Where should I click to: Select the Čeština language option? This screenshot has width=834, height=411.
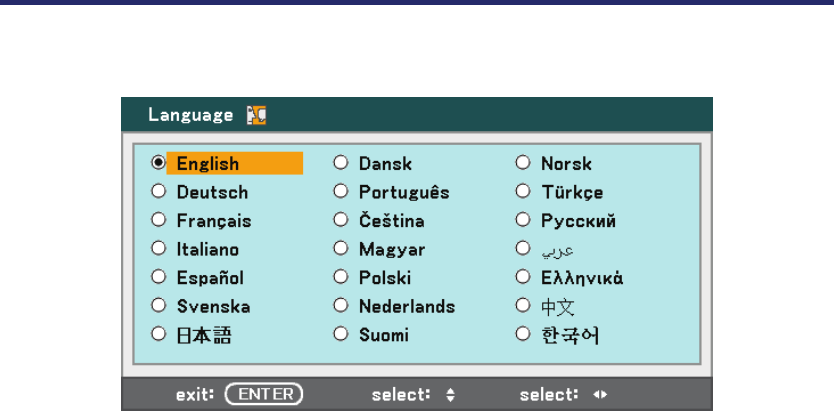coord(341,220)
